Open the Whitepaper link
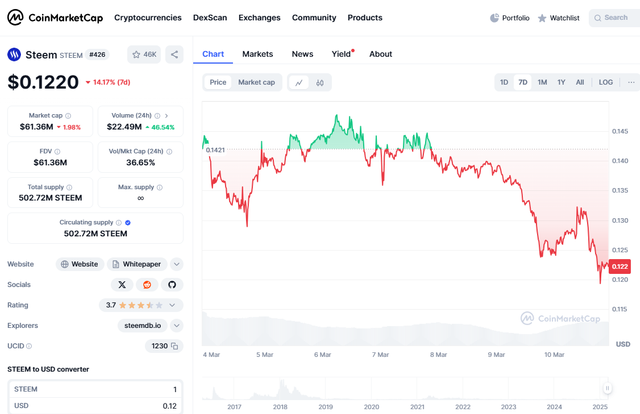The image size is (640, 414). (137, 264)
